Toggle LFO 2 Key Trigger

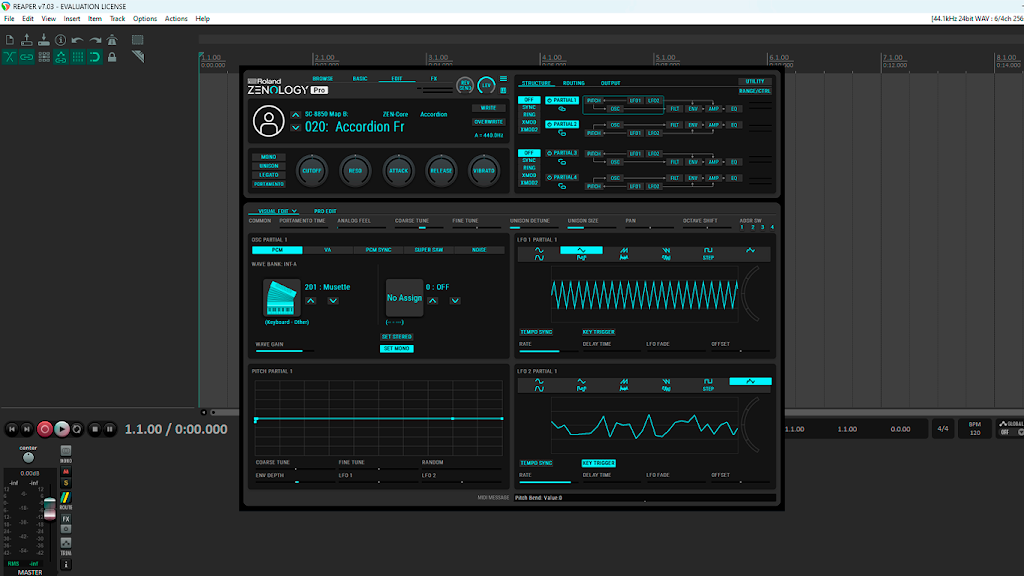598,463
